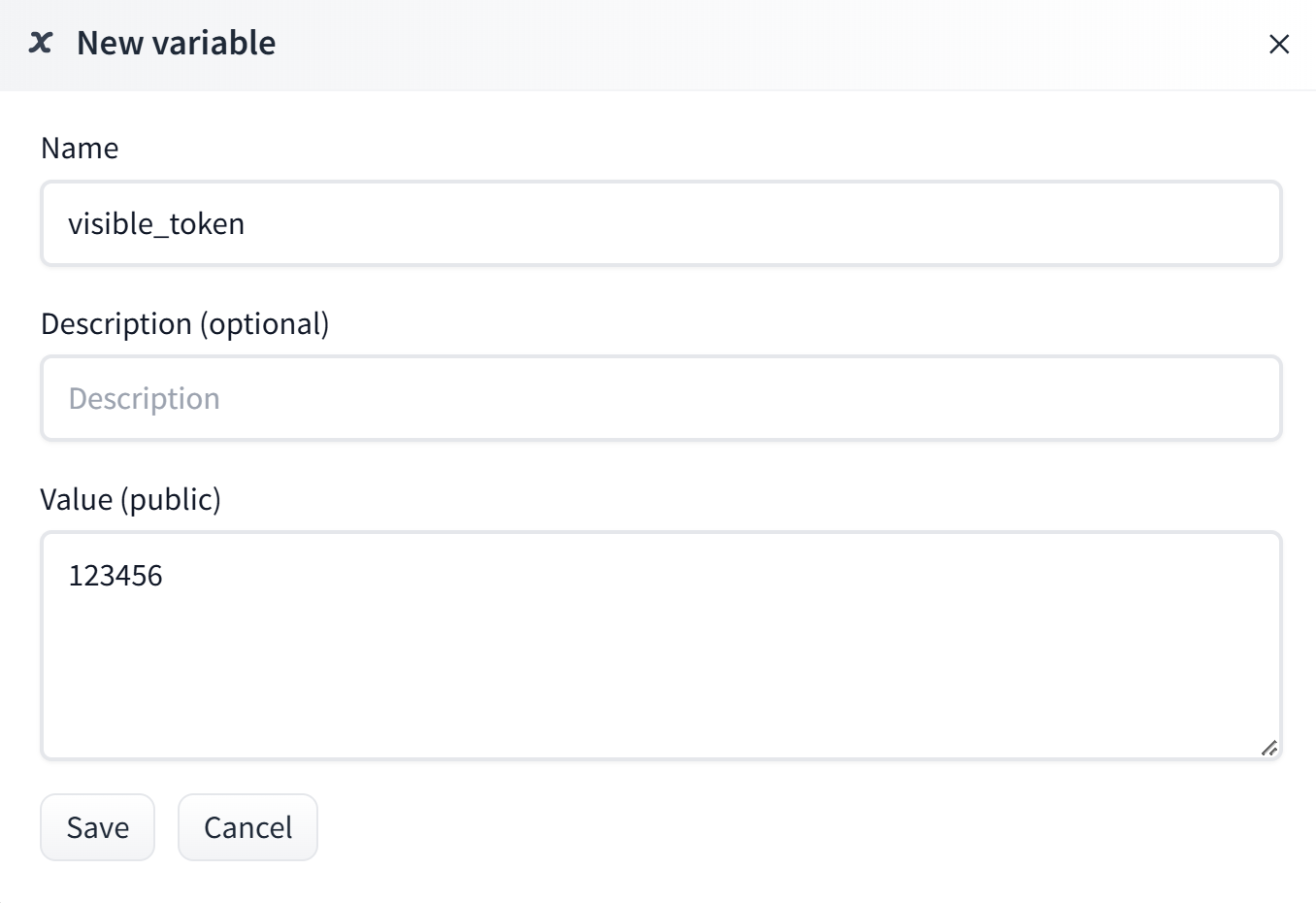Click the gray "Description" placeholder text
Image resolution: width=1316 pixels, height=903 pixels.
(144, 399)
